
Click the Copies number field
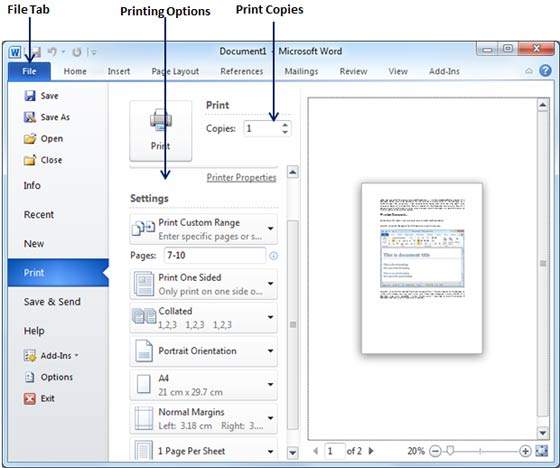coord(262,129)
